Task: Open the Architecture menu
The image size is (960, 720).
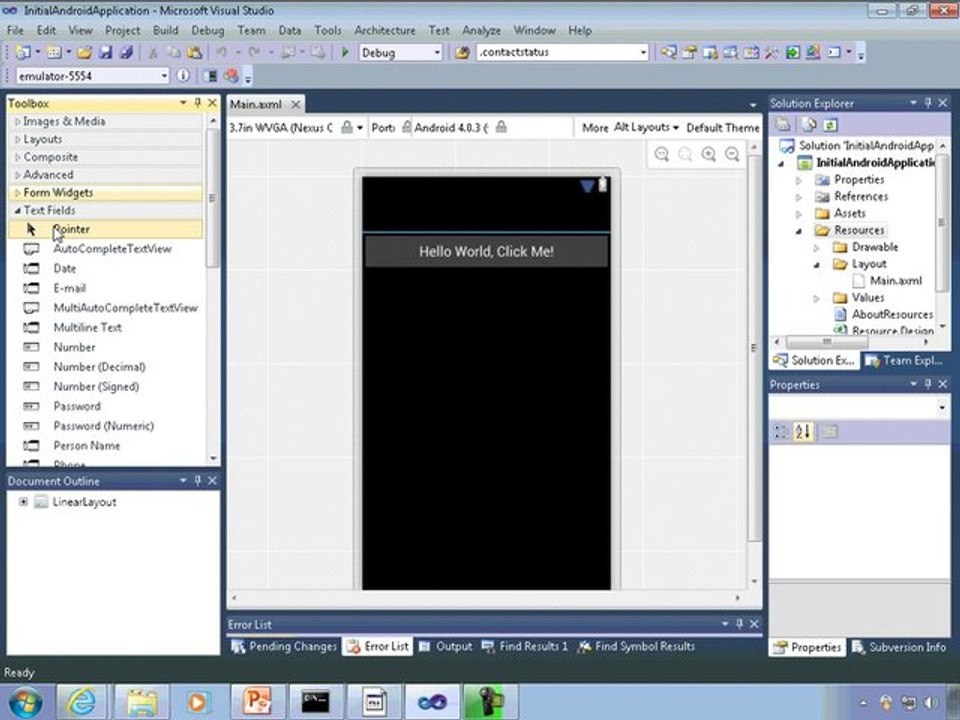Action: pyautogui.click(x=384, y=30)
